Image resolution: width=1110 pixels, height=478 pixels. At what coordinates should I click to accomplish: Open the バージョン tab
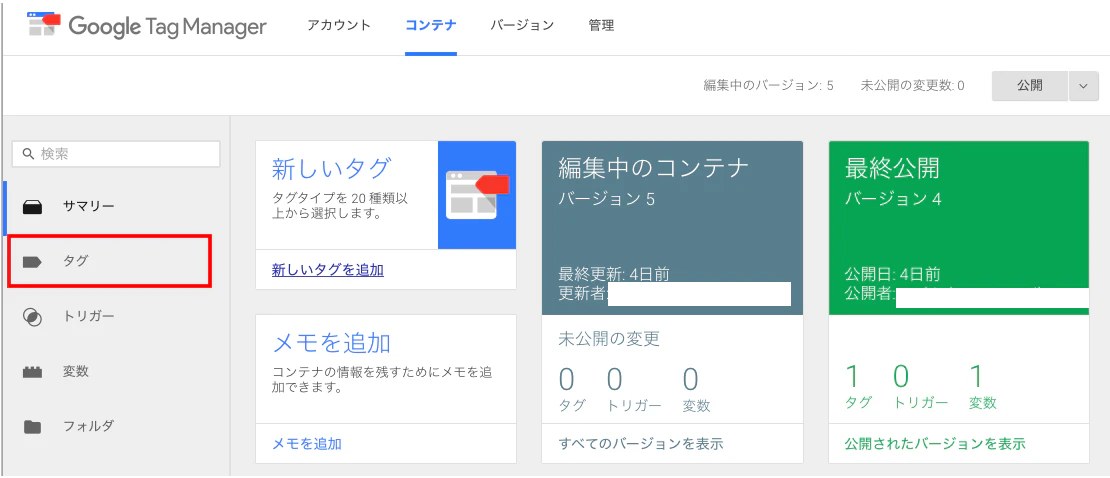(522, 25)
